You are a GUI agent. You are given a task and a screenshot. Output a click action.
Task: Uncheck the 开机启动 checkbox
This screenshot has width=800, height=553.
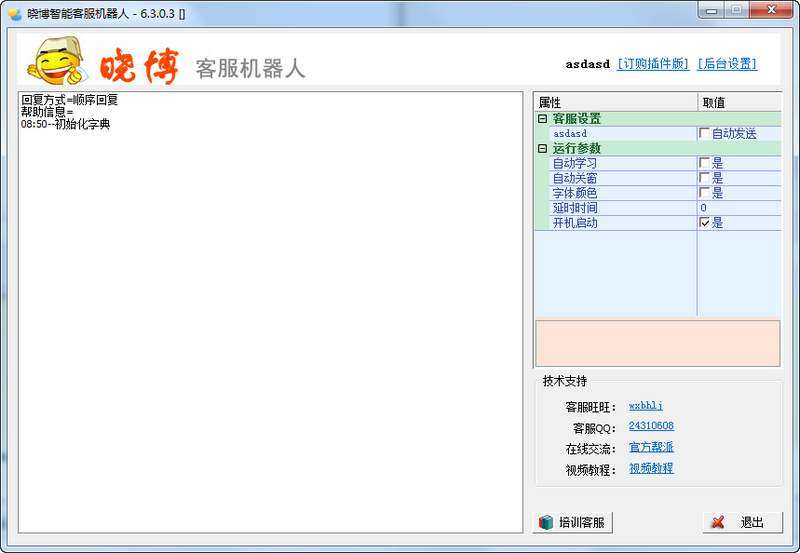[705, 223]
